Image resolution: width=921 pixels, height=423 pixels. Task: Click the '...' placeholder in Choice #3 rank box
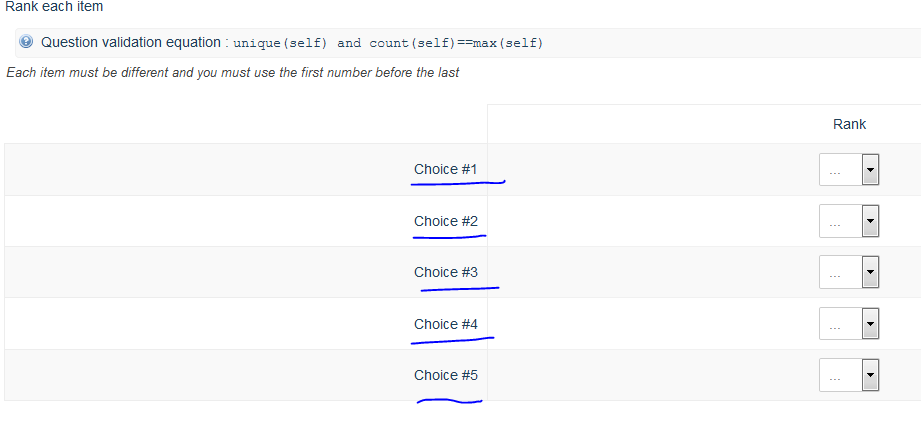[835, 274]
